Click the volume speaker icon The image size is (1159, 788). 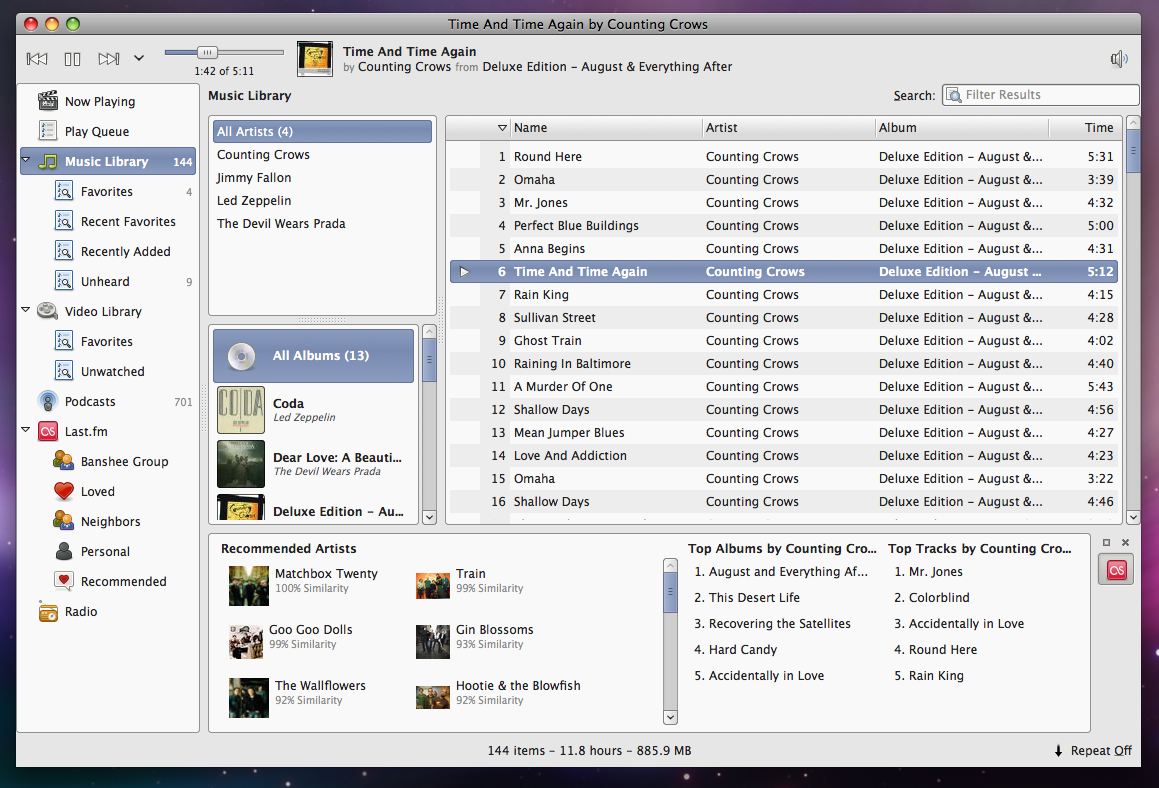point(1118,59)
